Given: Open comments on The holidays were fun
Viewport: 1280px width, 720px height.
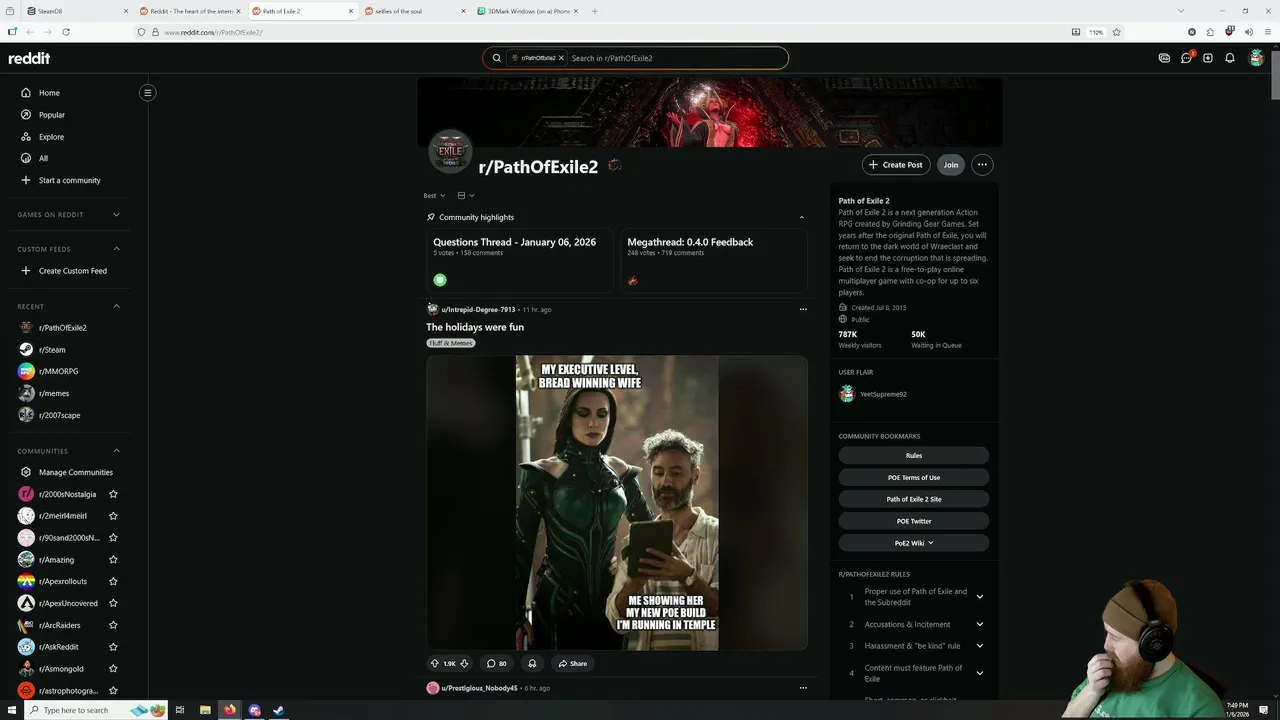Looking at the screenshot, I should (x=497, y=663).
